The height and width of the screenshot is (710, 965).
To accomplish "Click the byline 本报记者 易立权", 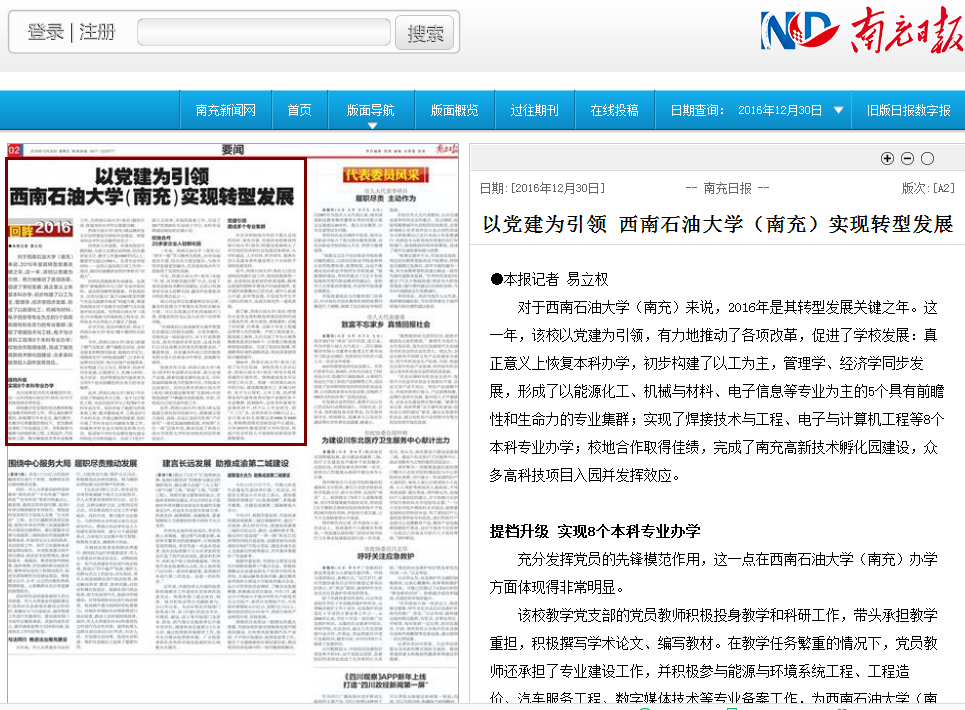I will 549,279.
